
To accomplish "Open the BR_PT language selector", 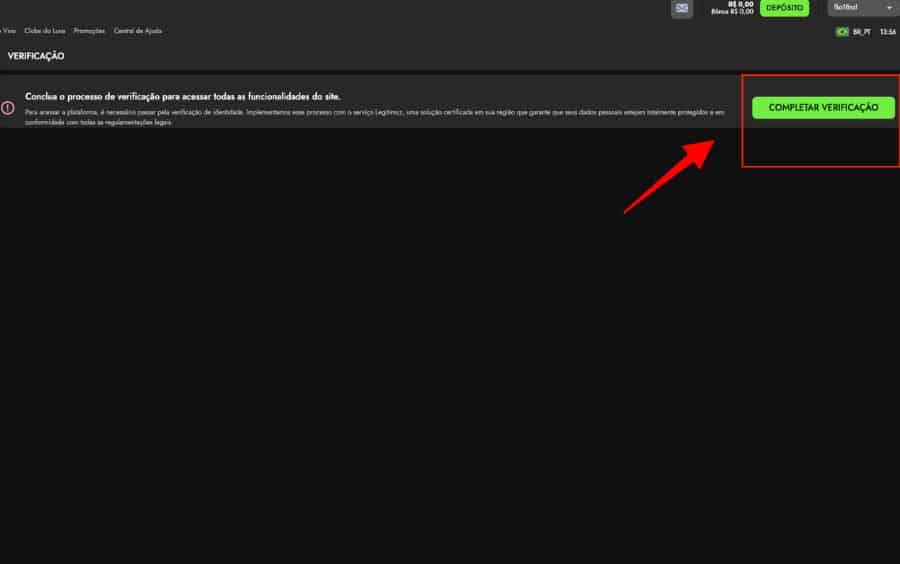I will (861, 32).
